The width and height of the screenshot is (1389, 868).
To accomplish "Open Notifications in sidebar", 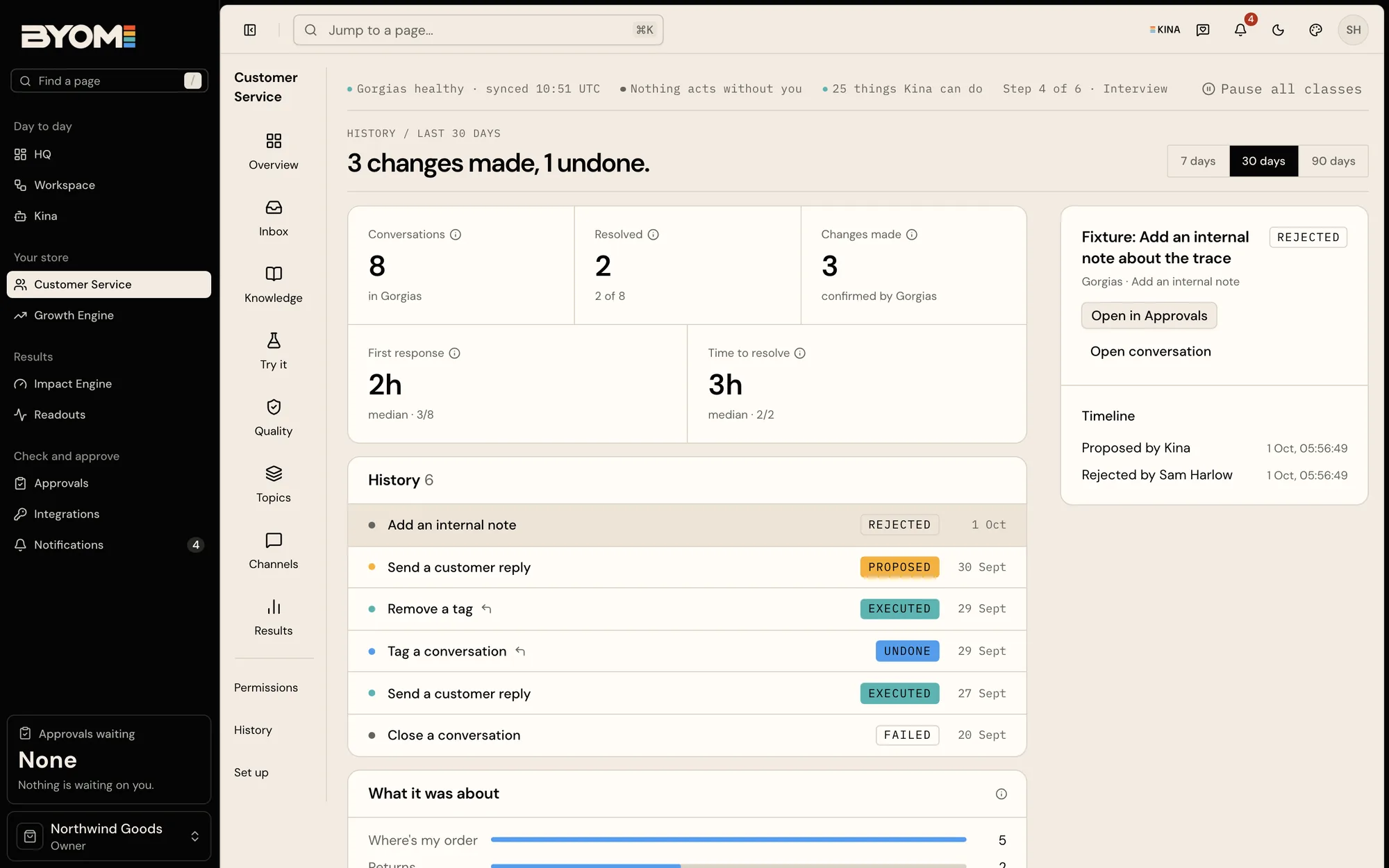I will tap(109, 545).
